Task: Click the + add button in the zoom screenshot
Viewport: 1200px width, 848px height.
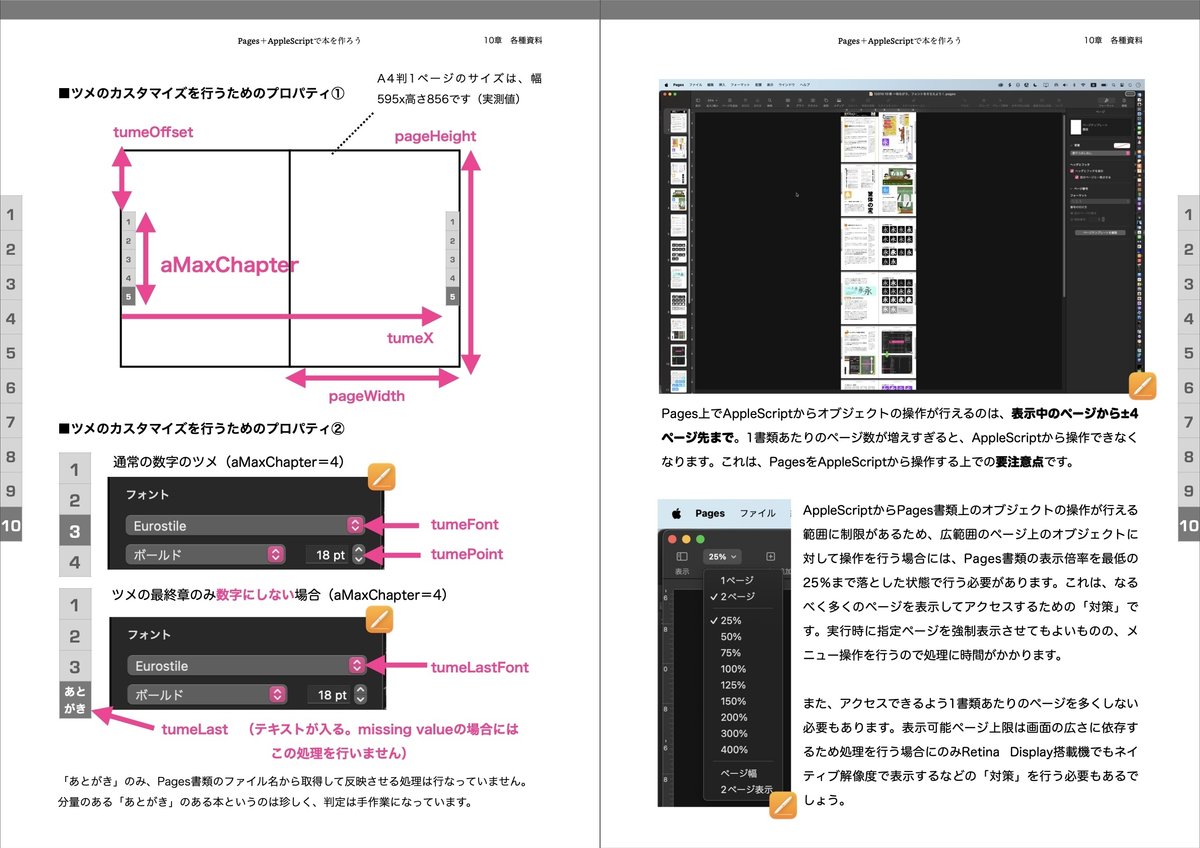Action: (770, 556)
